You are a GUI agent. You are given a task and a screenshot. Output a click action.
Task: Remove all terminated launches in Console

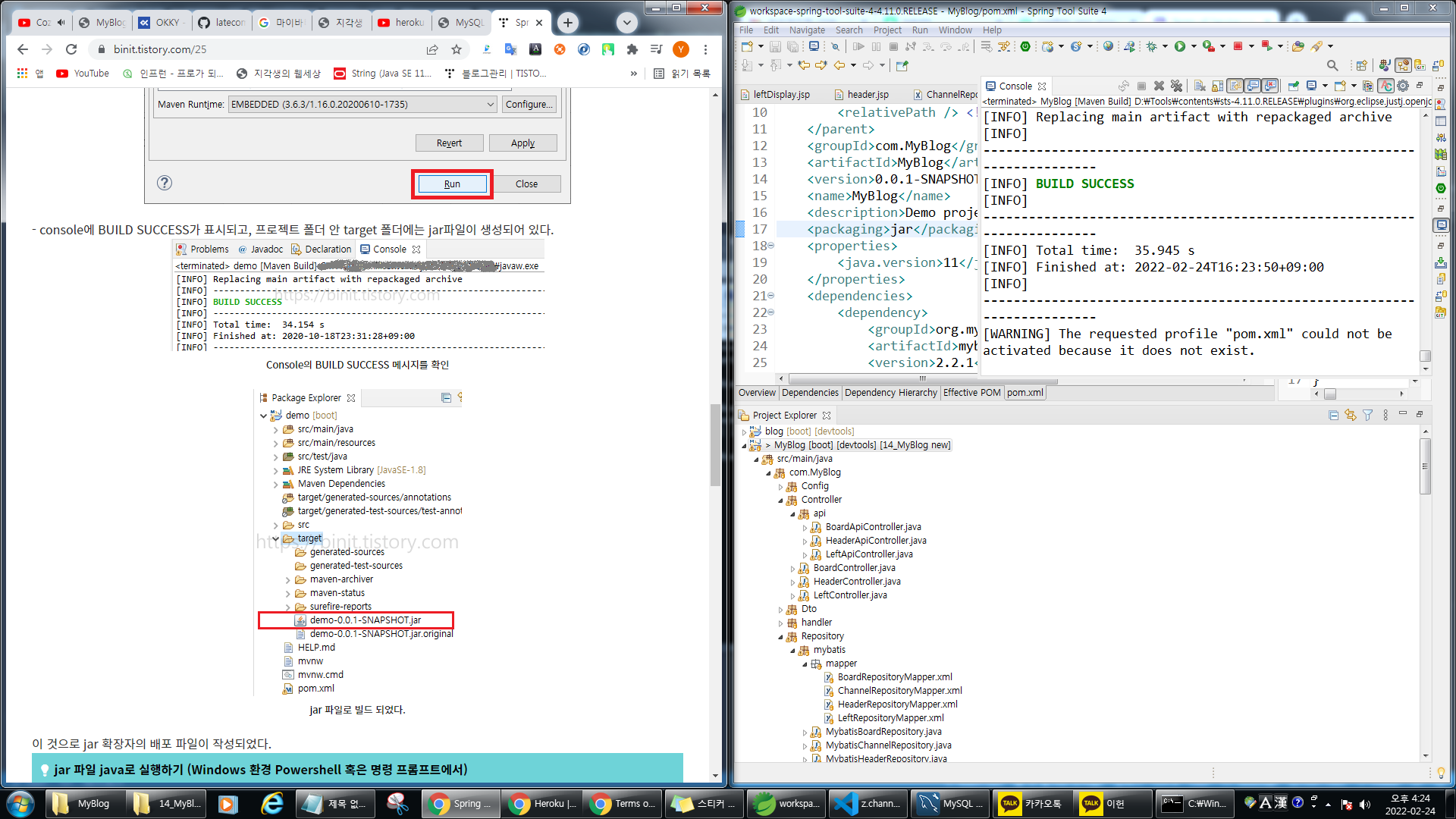pyautogui.click(x=1176, y=86)
